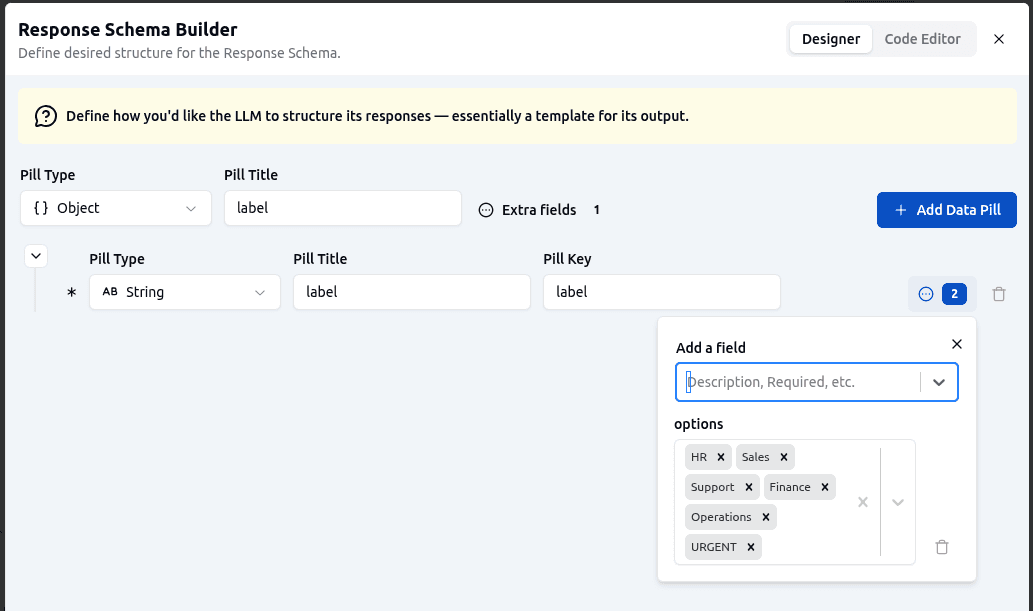The width and height of the screenshot is (1033, 611).
Task: Click the AB icon inside the String type selector
Action: pyautogui.click(x=110, y=292)
